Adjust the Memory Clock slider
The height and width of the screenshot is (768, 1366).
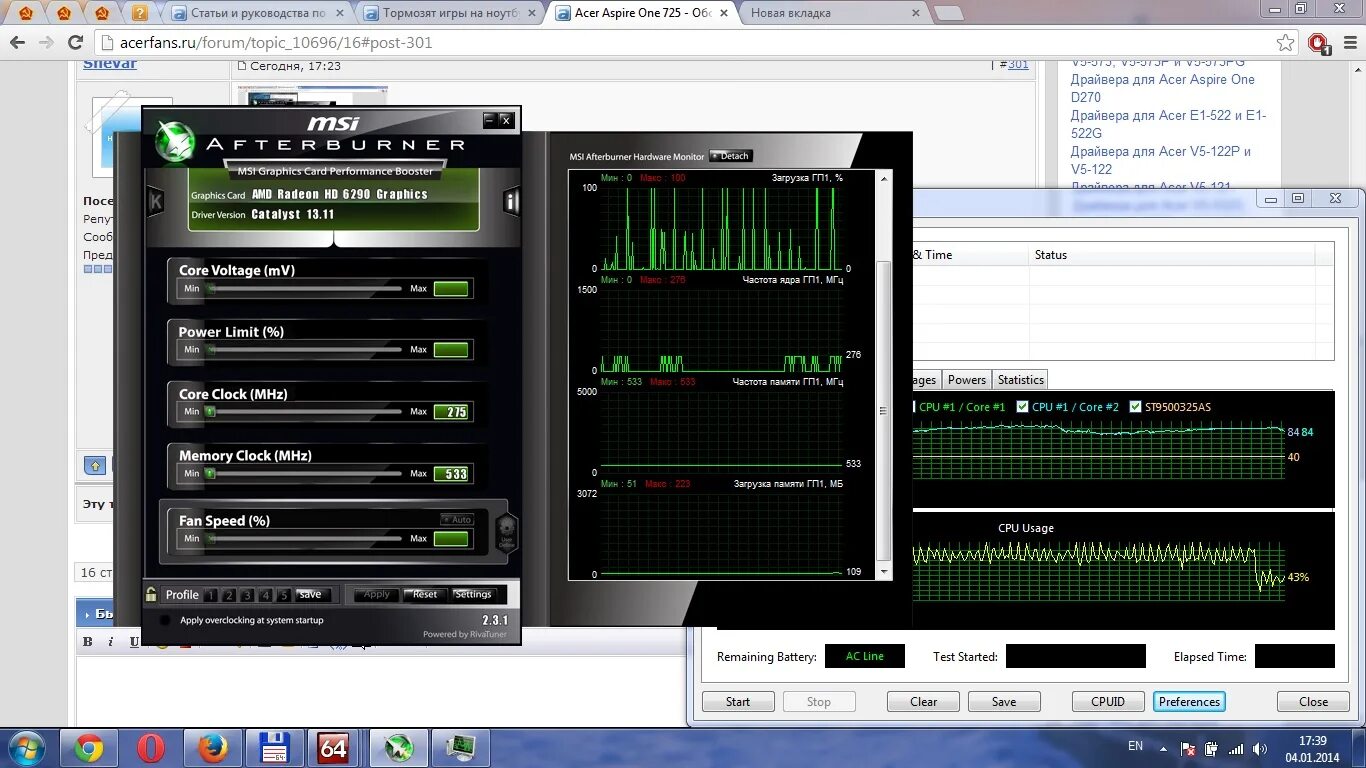click(x=304, y=473)
